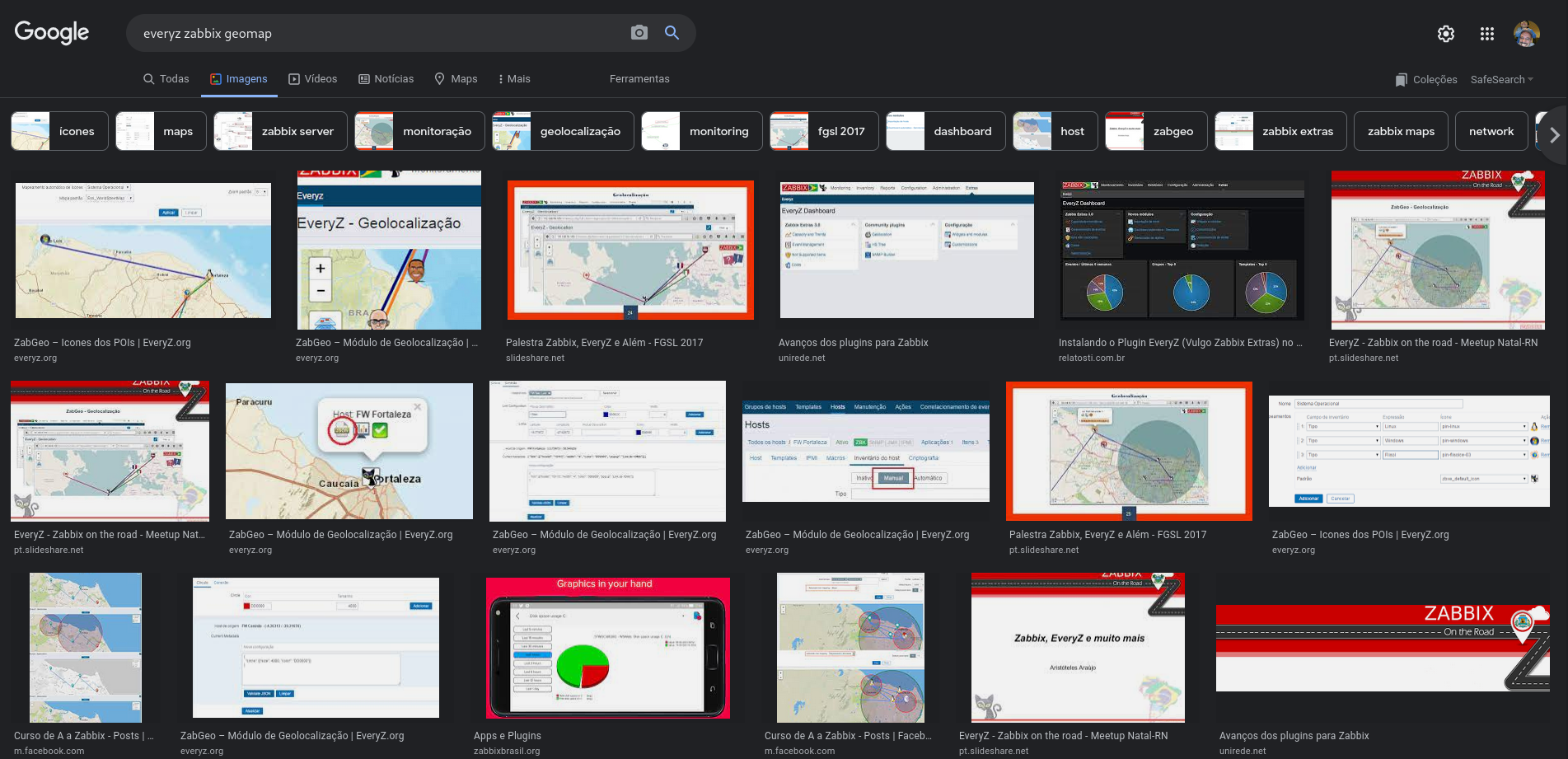Click the Coleções bookmark icon
Screen dimensions: 1568x759
tap(1402, 80)
